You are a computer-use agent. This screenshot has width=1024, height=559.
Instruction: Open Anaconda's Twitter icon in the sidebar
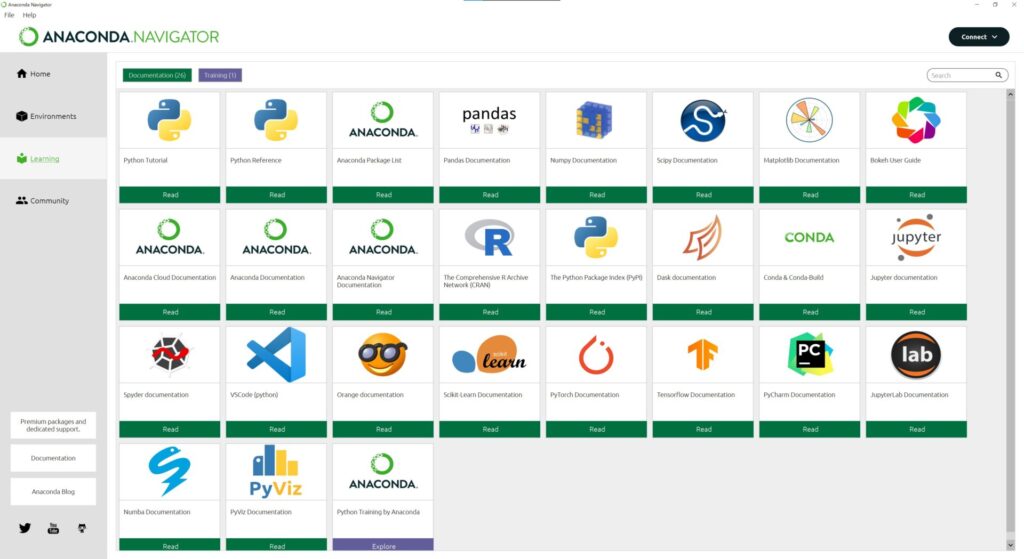pyautogui.click(x=25, y=528)
